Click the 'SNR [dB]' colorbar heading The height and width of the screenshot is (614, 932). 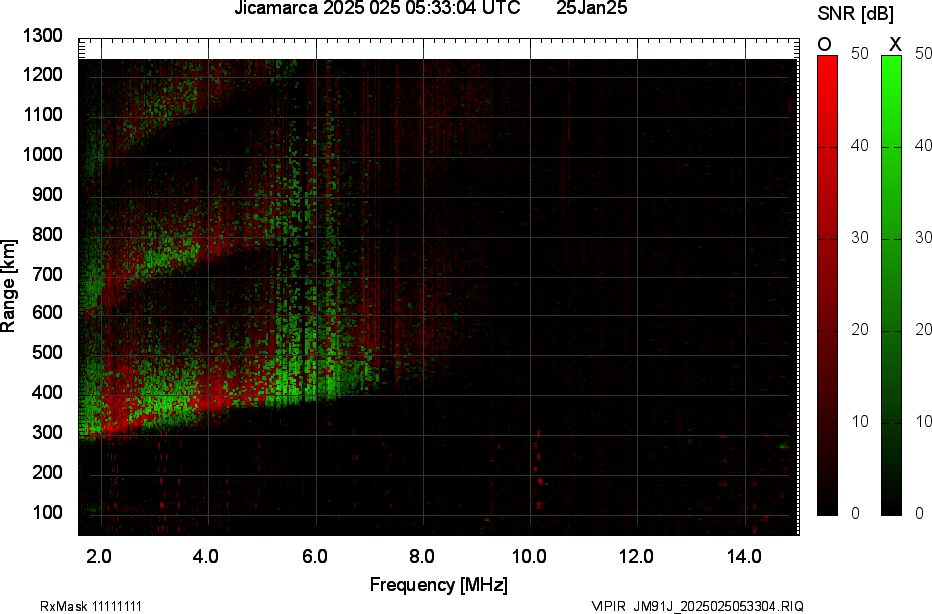tap(855, 14)
